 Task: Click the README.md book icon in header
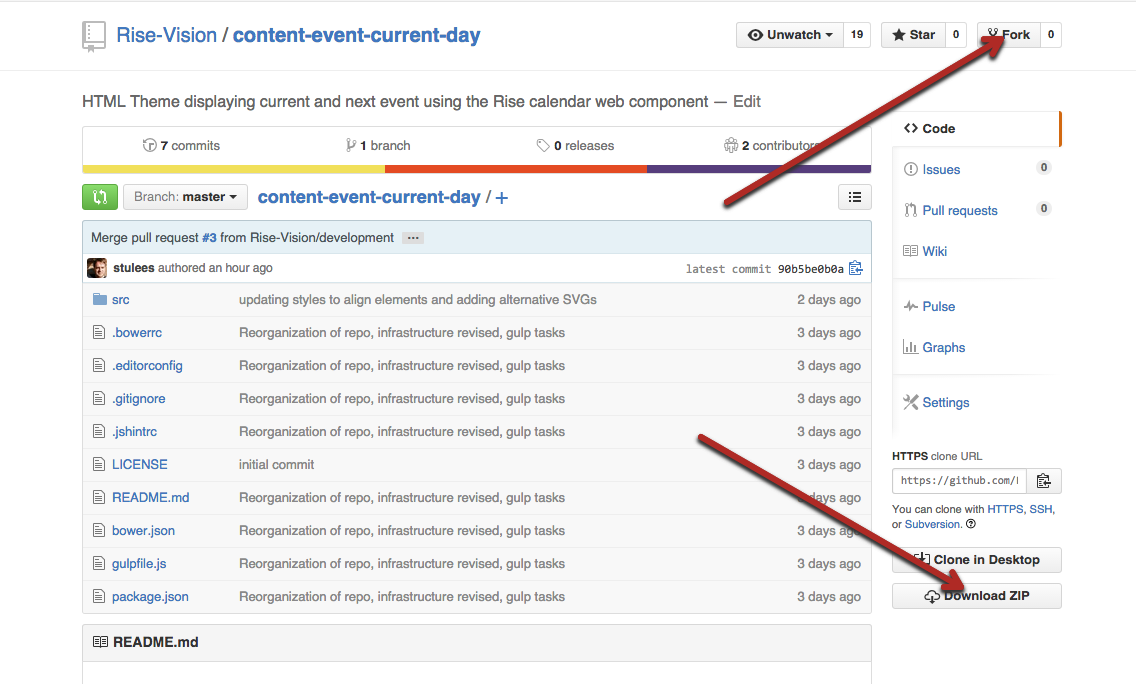(x=101, y=642)
